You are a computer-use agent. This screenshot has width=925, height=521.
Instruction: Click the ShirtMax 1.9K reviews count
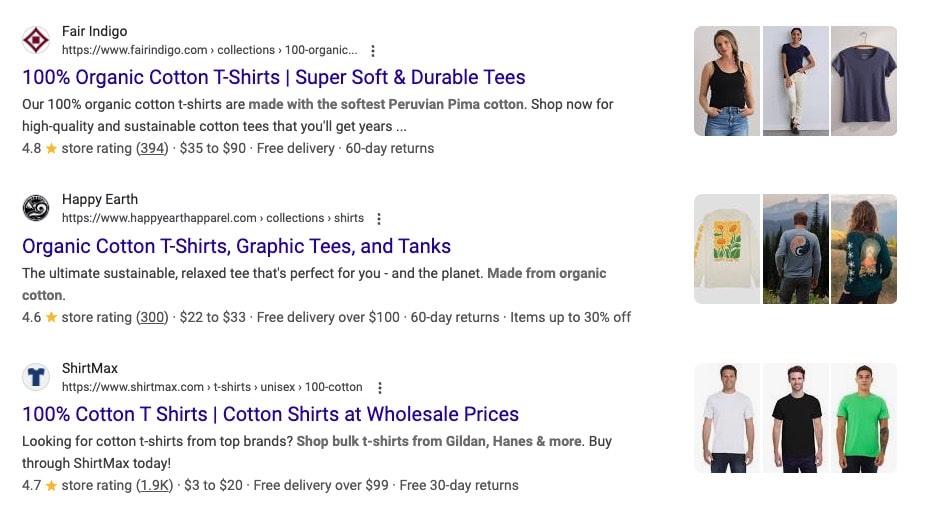[x=155, y=485]
